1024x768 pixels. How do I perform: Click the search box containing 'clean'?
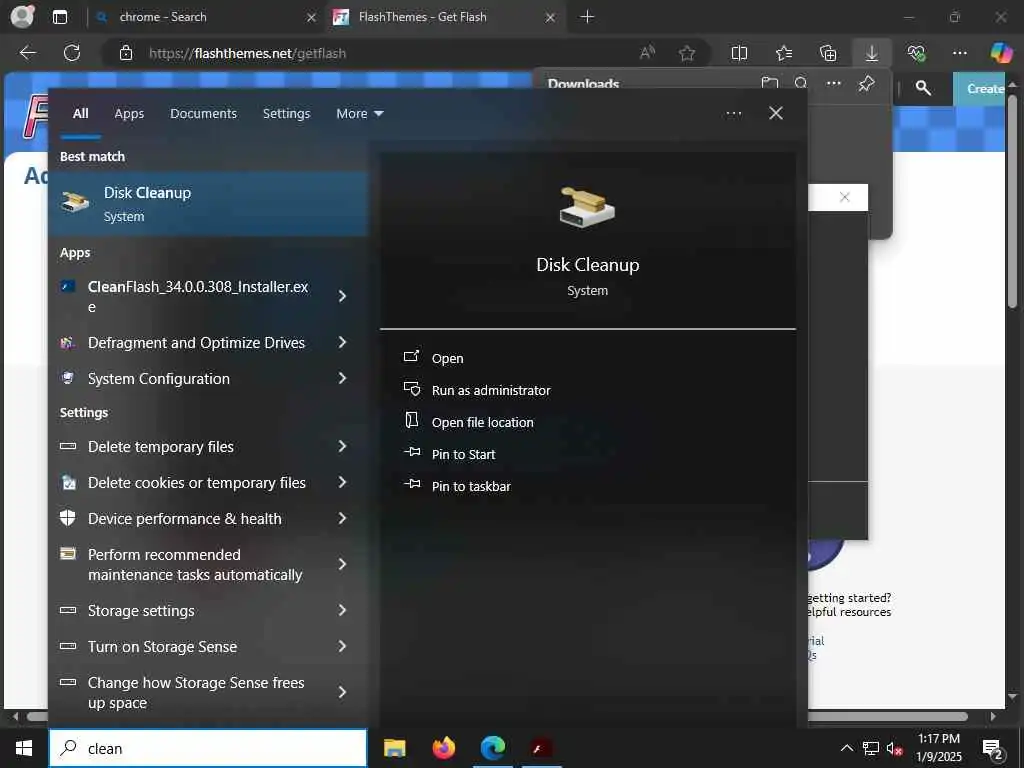tap(208, 748)
